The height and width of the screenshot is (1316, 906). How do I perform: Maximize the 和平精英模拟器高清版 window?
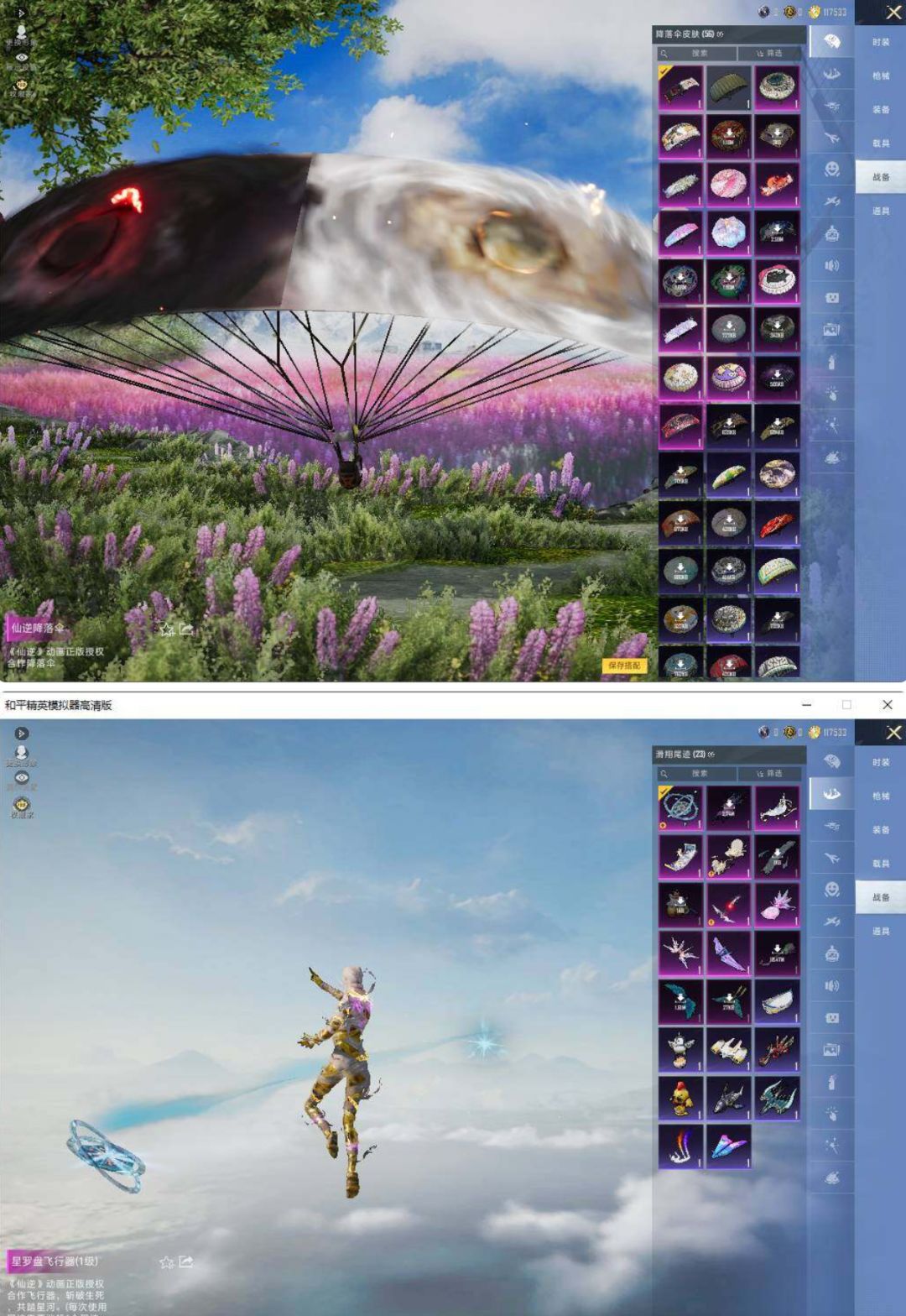[x=846, y=705]
